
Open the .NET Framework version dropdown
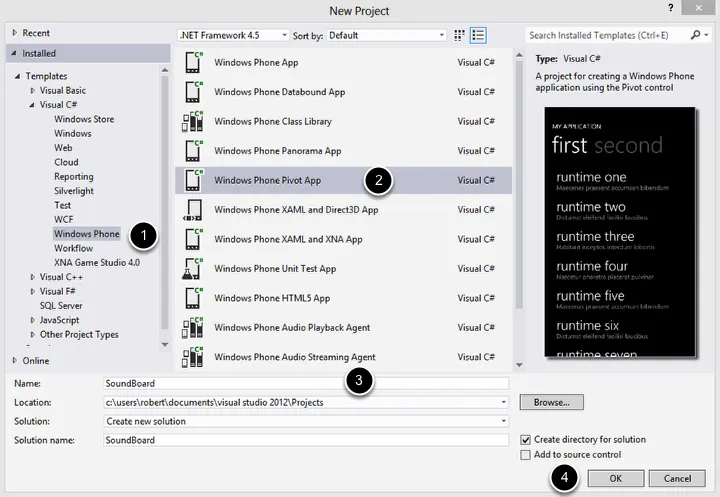(233, 35)
